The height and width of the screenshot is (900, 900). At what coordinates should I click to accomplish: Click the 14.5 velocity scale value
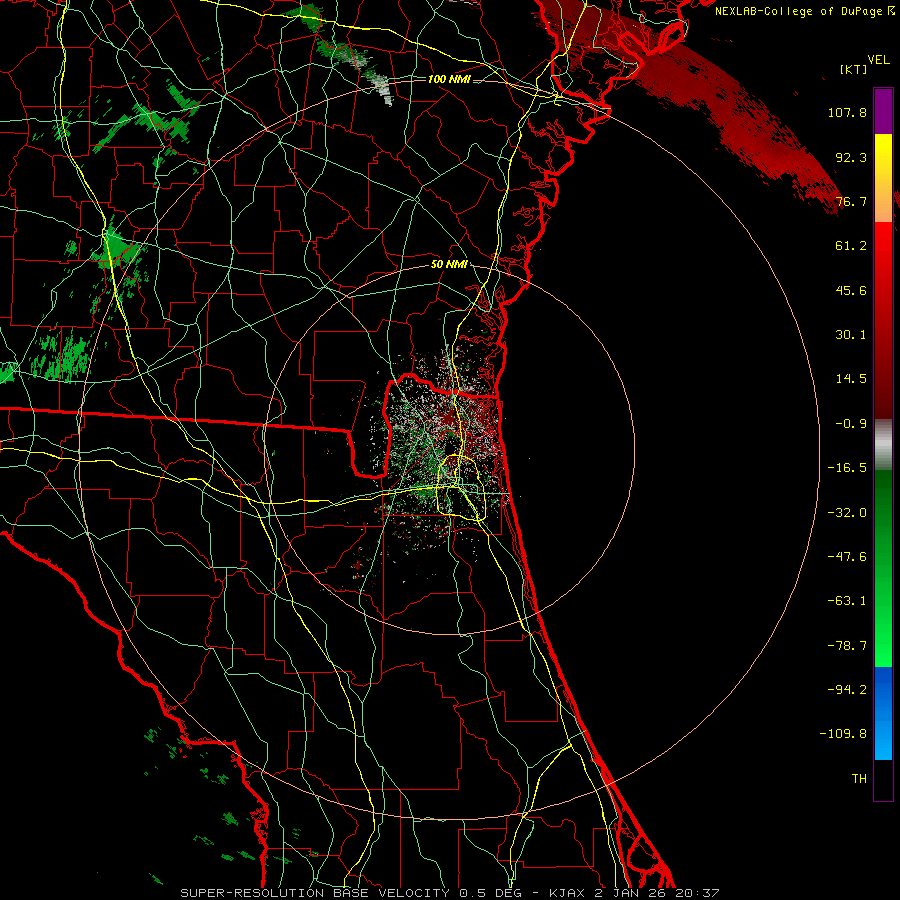click(851, 379)
